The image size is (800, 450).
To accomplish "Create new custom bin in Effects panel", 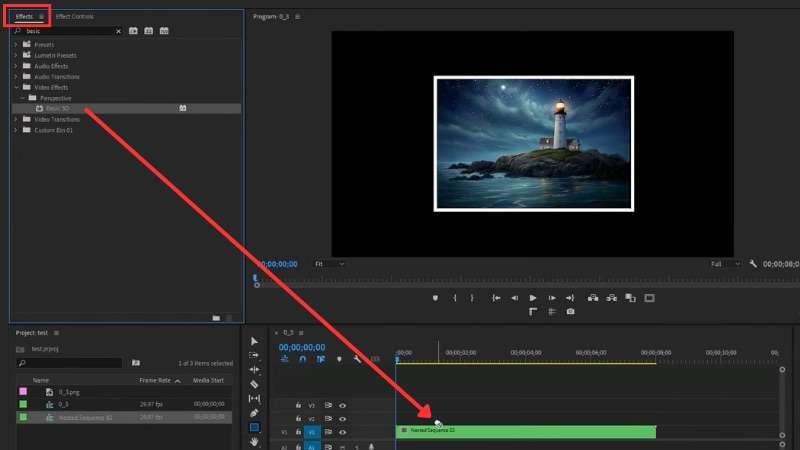I will 216,318.
